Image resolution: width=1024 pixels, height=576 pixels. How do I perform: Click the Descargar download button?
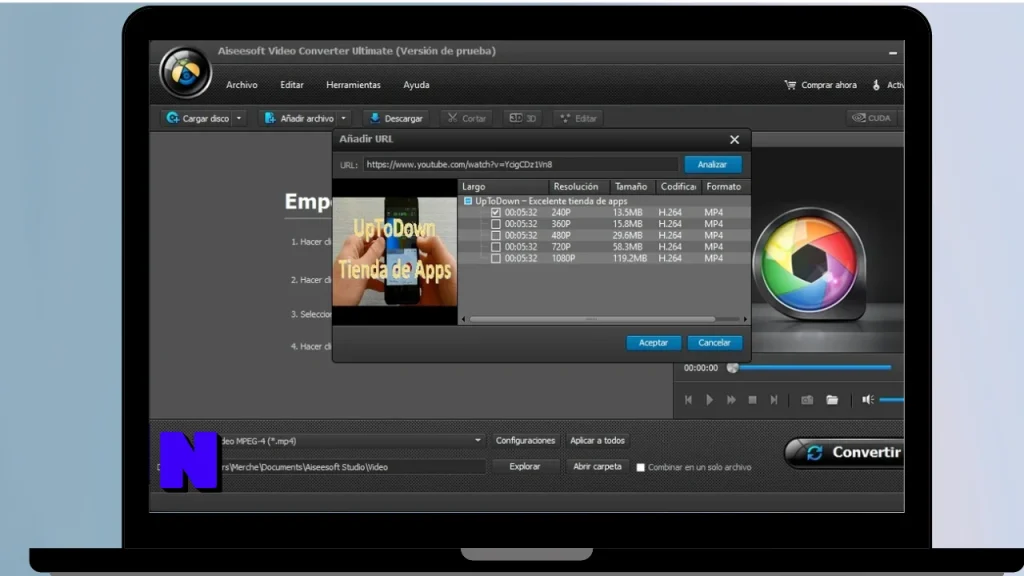(x=396, y=118)
